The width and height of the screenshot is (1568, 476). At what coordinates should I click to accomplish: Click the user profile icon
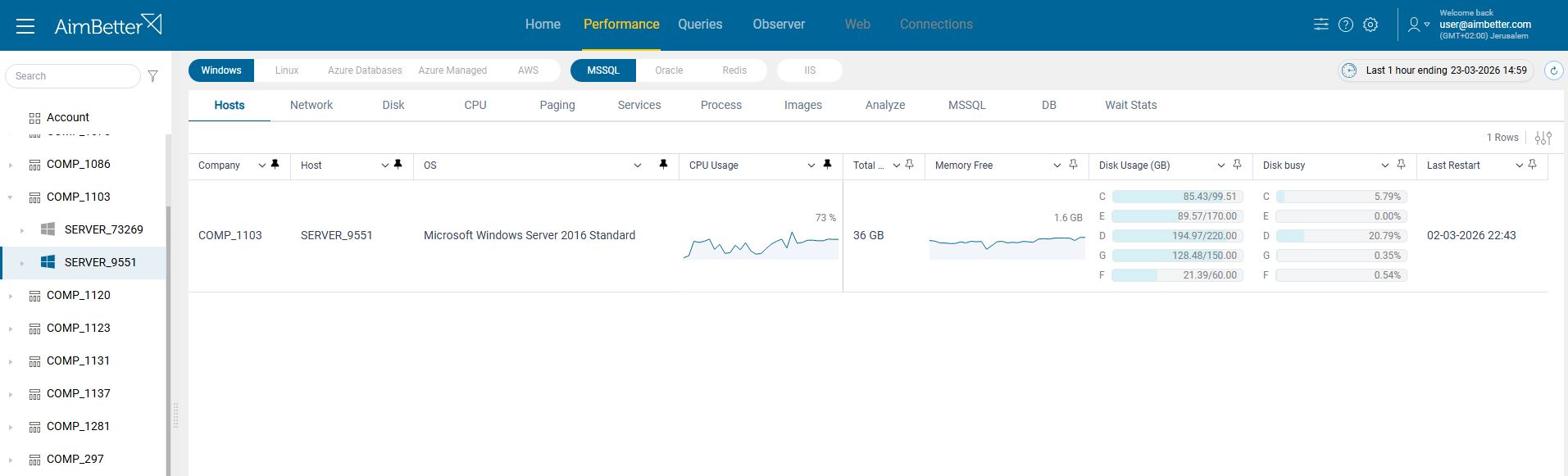pyautogui.click(x=1414, y=25)
